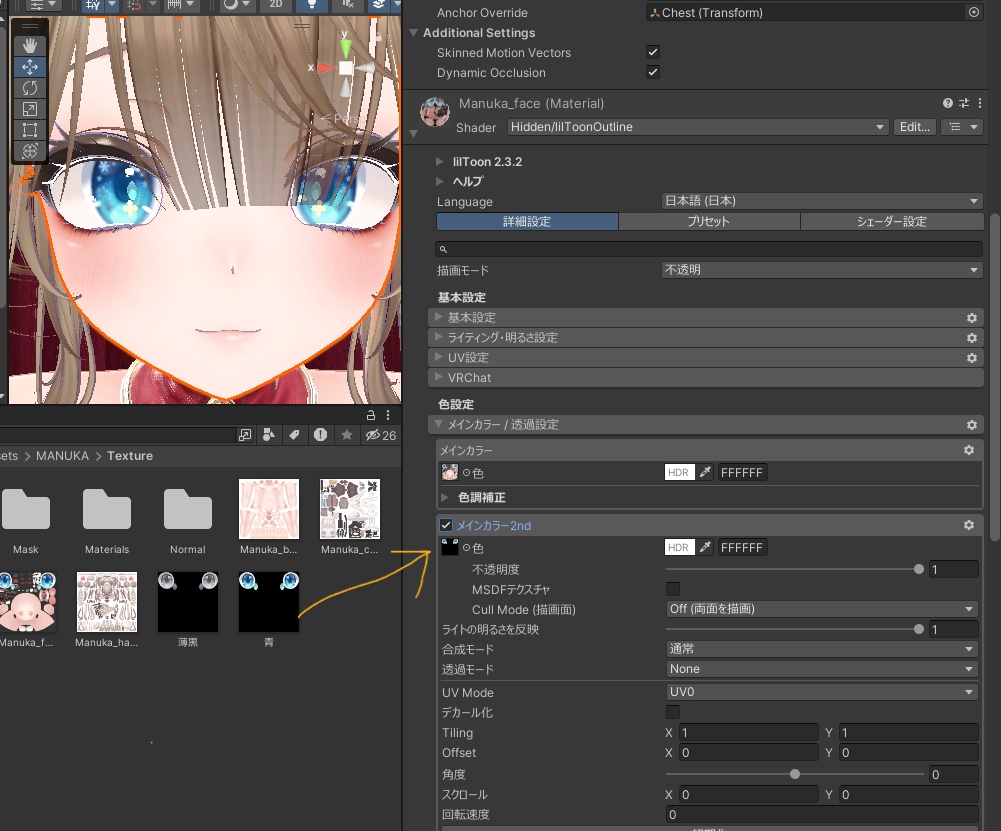Toggle snap increment magnet icon
This screenshot has height=831, width=1001.
coord(134,4)
